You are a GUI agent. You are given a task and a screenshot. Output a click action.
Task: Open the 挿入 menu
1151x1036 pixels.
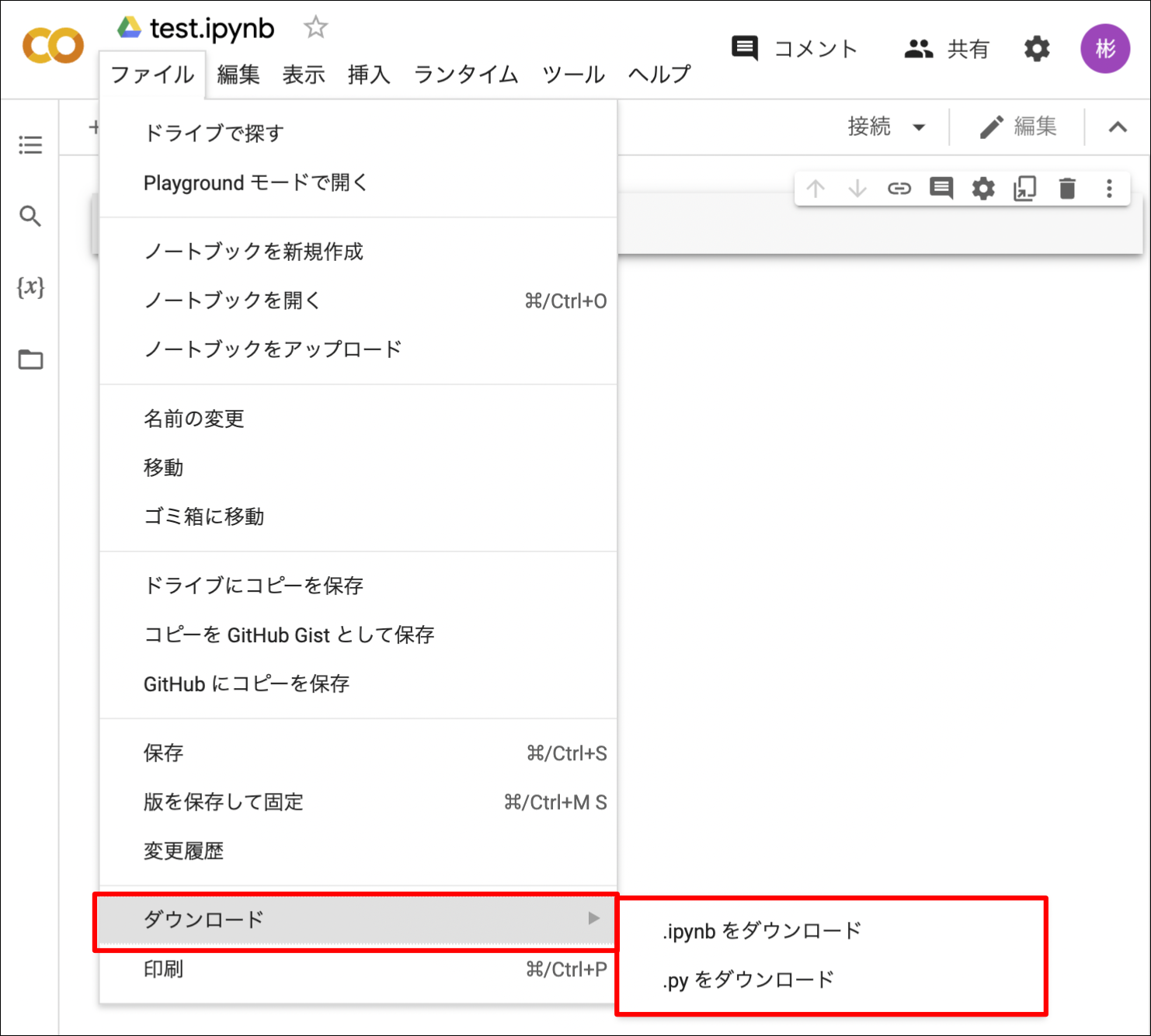[x=369, y=75]
